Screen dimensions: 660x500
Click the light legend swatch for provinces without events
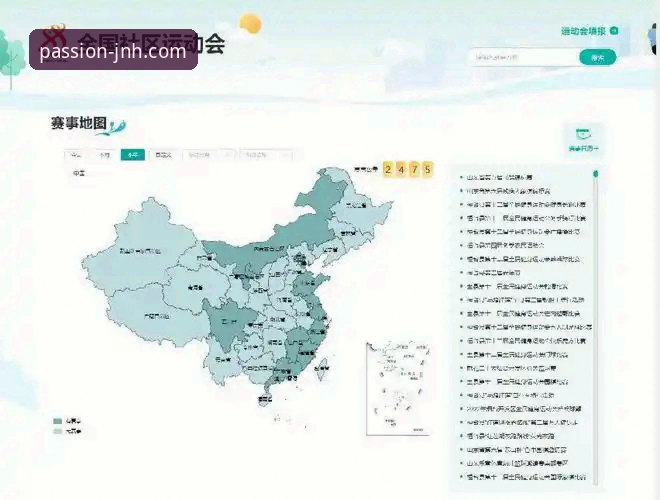58,431
